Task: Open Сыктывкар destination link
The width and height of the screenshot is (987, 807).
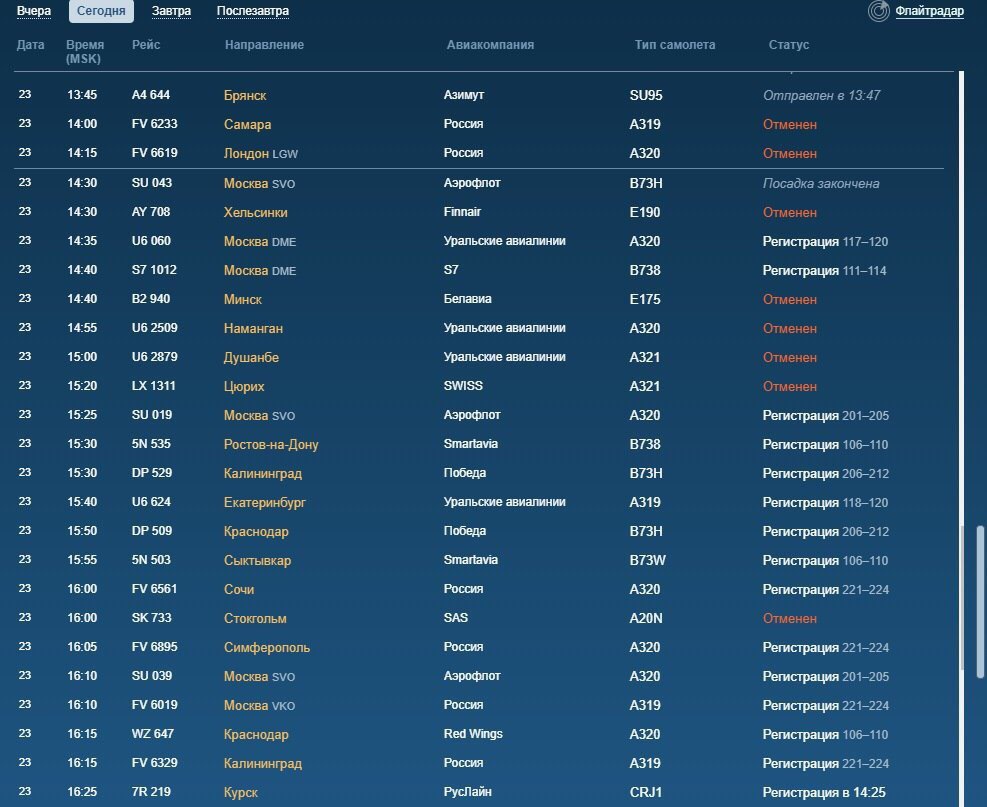Action: (x=257, y=560)
